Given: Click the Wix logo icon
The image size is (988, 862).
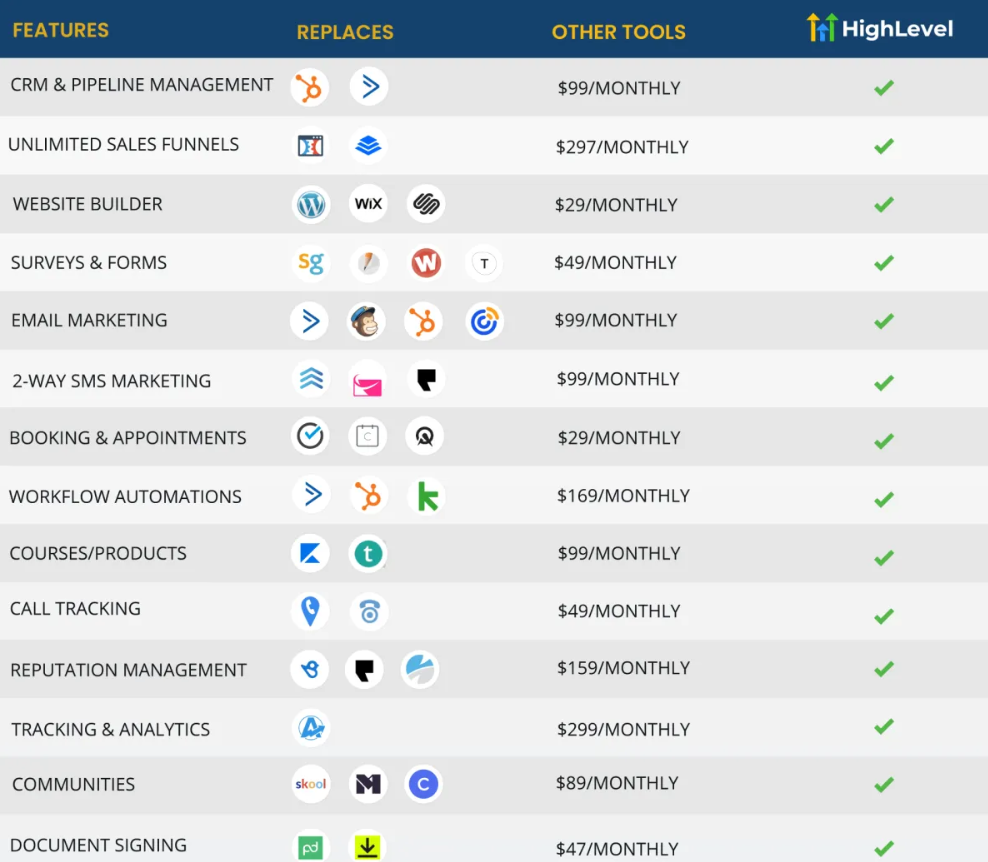Looking at the screenshot, I should click(368, 204).
